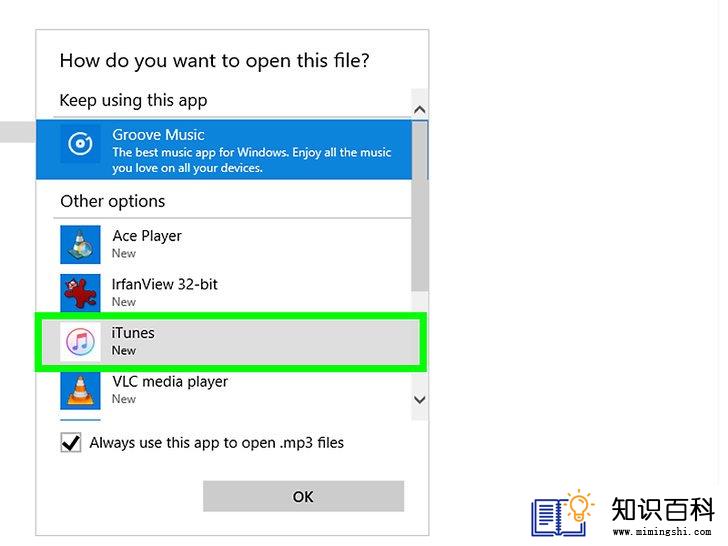Click the iTunes music note icon
Image resolution: width=728 pixels, height=546 pixels.
click(80, 342)
